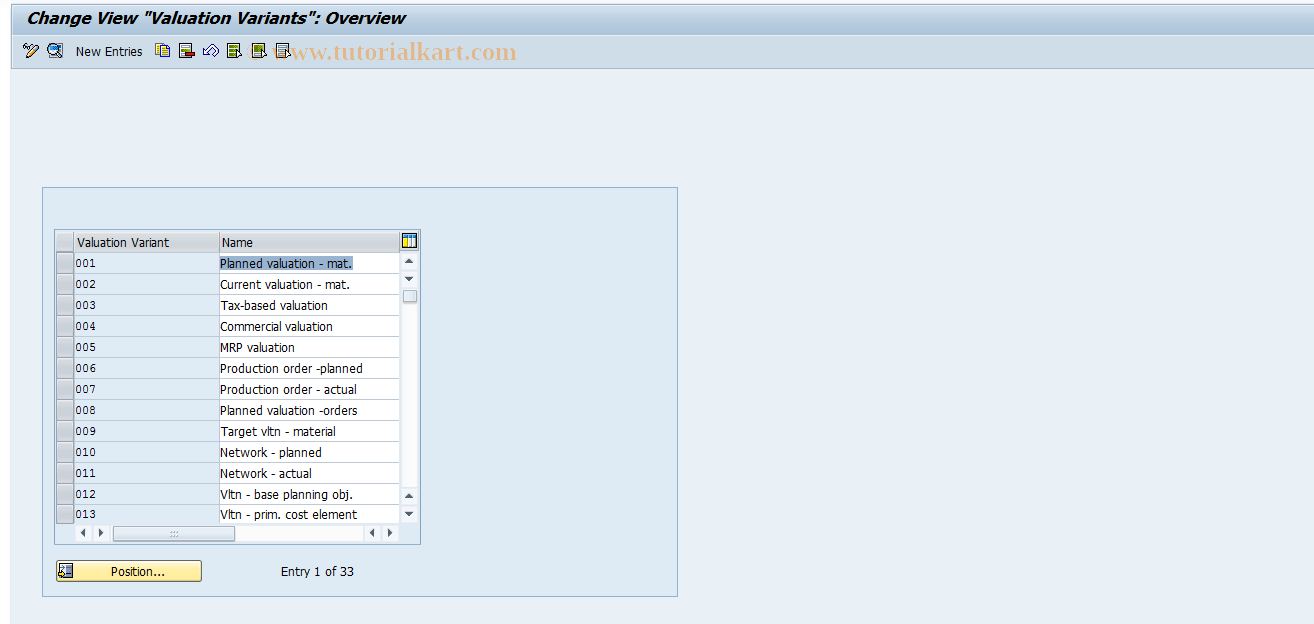
Task: Undo the last change
Action: [210, 51]
